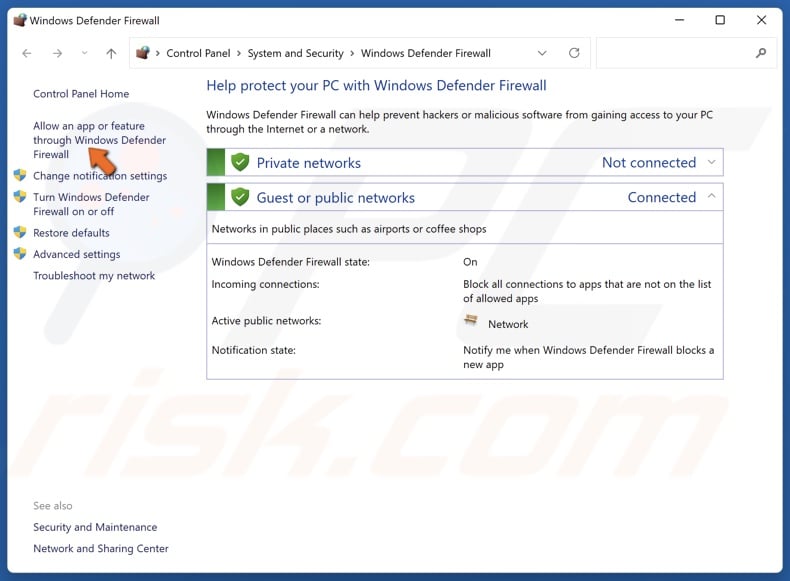Open Turn Windows Defender Firewall on or off

[x=91, y=204]
